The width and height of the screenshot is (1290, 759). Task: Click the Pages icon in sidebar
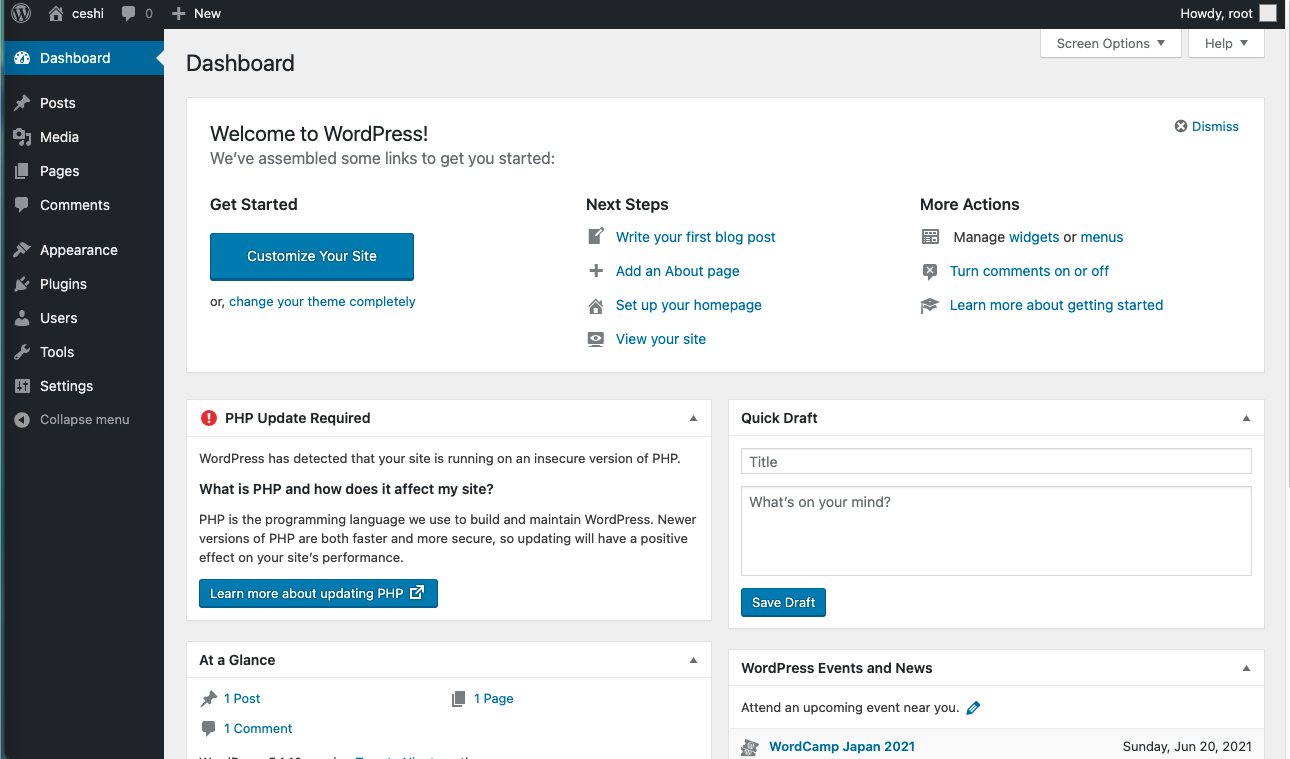22,171
